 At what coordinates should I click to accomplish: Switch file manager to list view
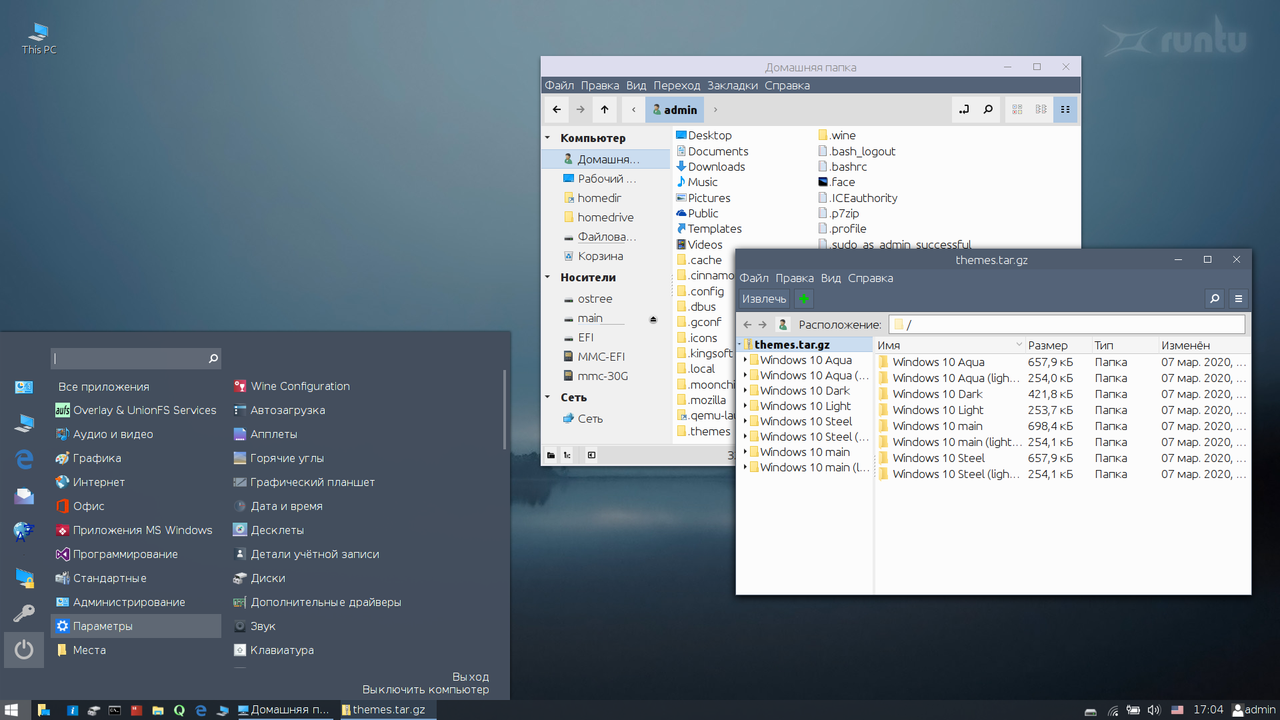coord(1042,109)
